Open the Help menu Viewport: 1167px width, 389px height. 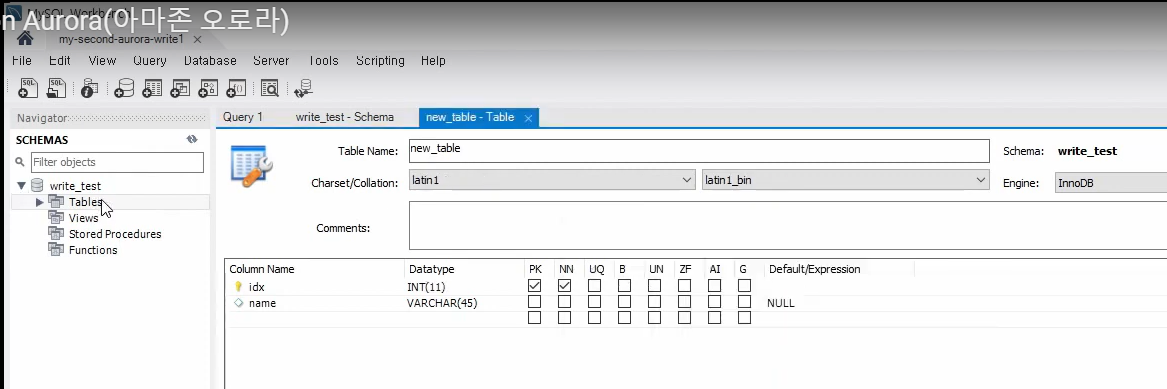pyautogui.click(x=433, y=61)
